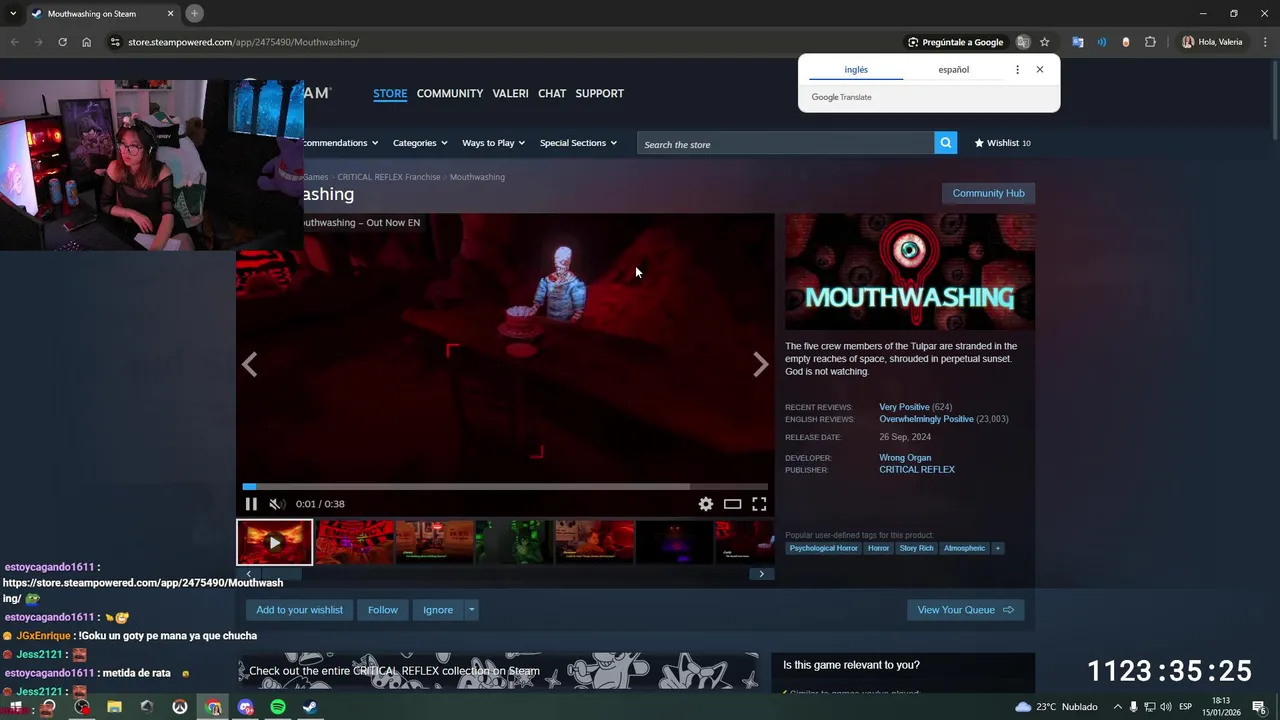Expand the Special Sections dropdown
1280x720 pixels.
pyautogui.click(x=578, y=143)
